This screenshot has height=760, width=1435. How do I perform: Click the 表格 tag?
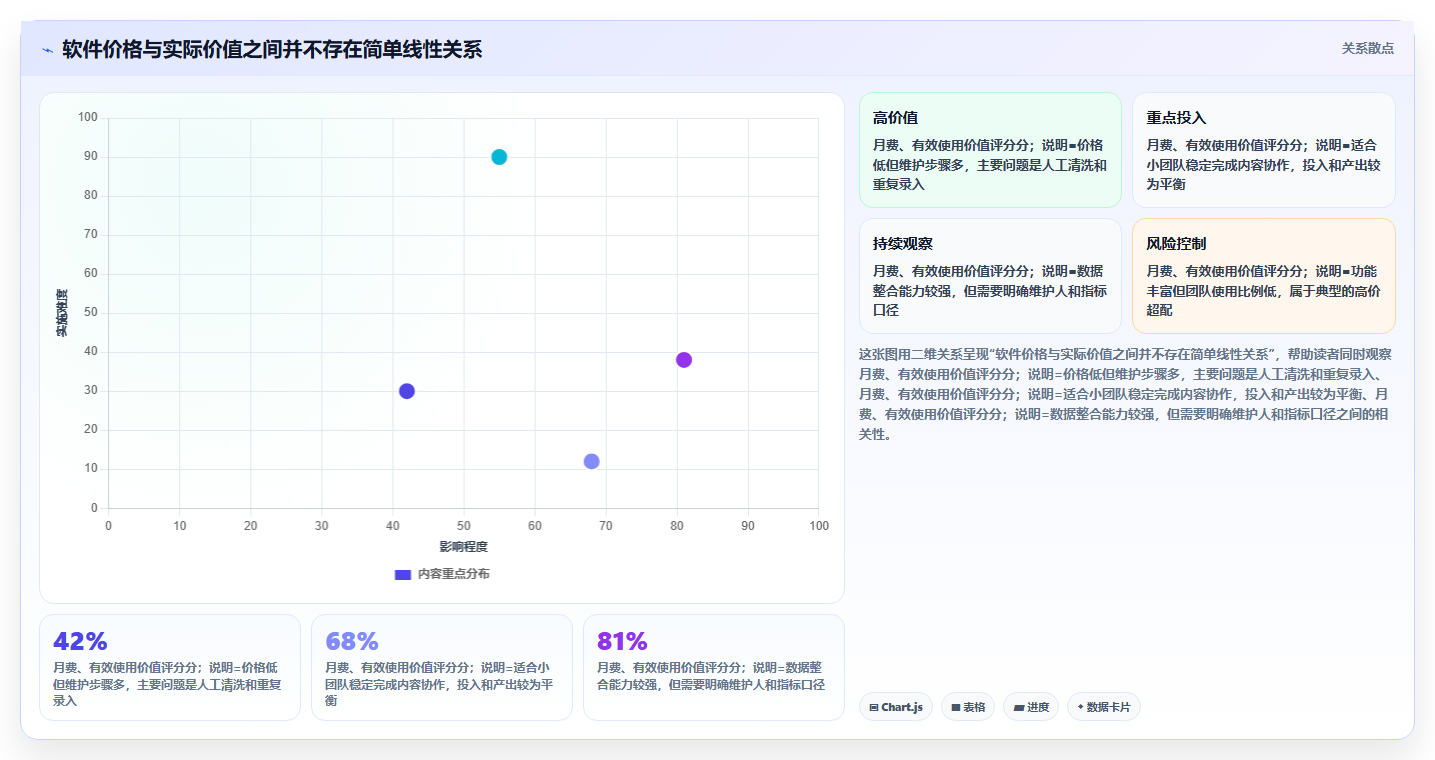(x=968, y=707)
